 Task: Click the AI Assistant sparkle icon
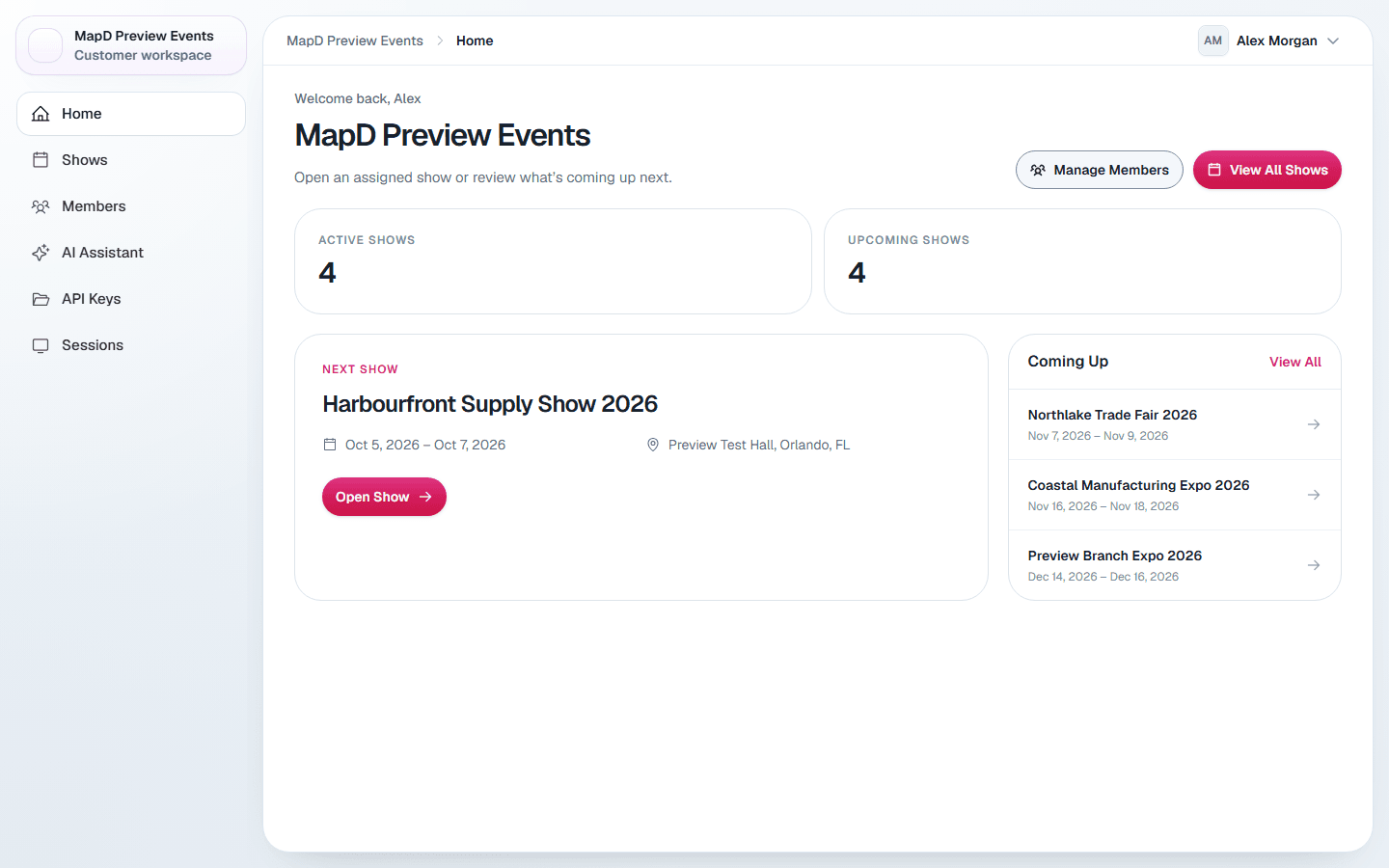(x=41, y=253)
